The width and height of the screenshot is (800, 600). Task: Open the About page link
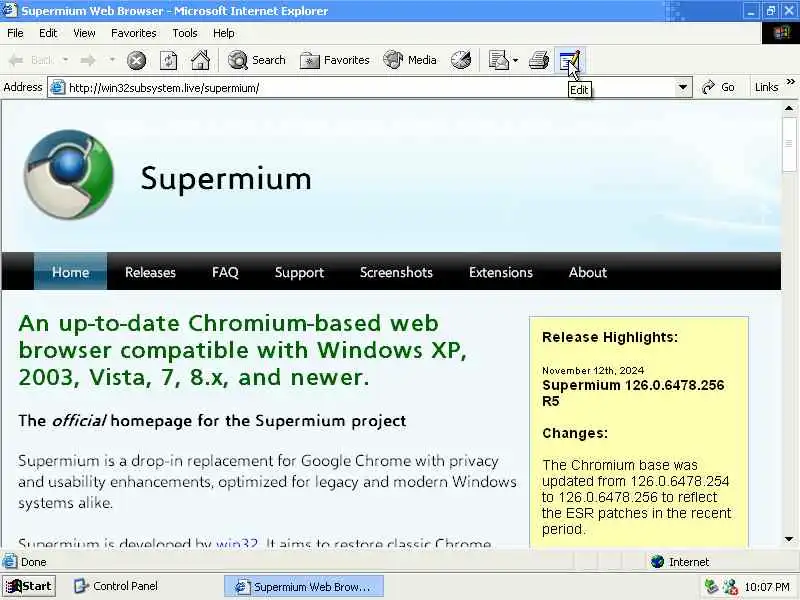point(588,272)
